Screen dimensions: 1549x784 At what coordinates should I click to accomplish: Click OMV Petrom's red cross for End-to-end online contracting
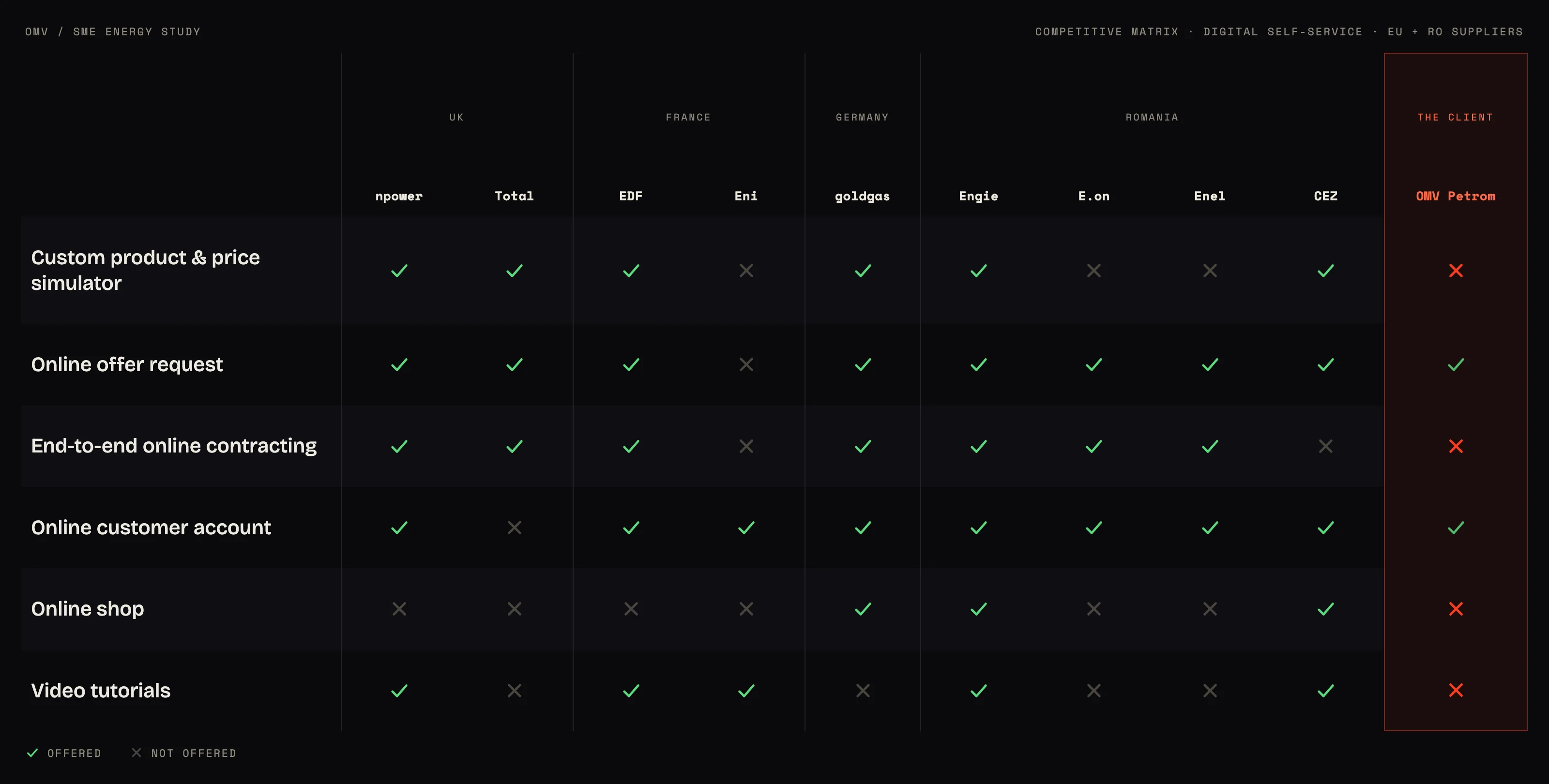pyautogui.click(x=1456, y=446)
